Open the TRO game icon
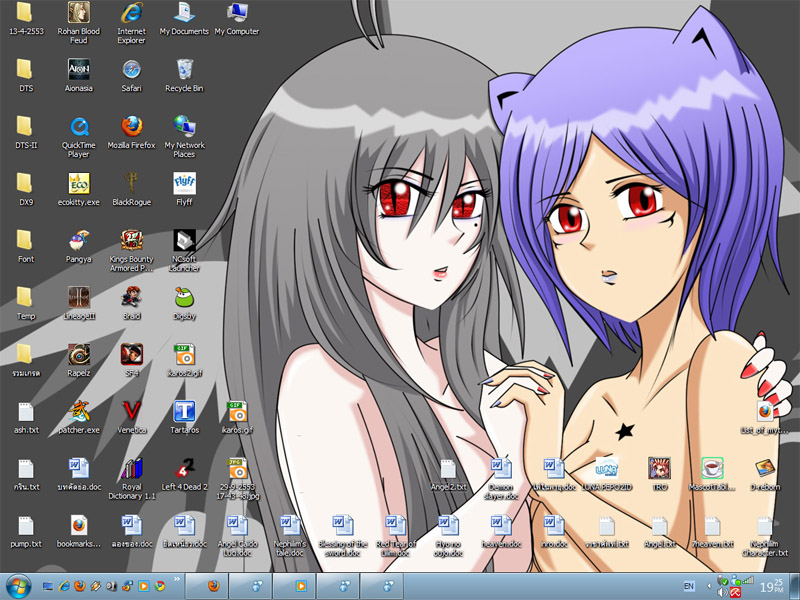The image size is (800, 600). 659,474
